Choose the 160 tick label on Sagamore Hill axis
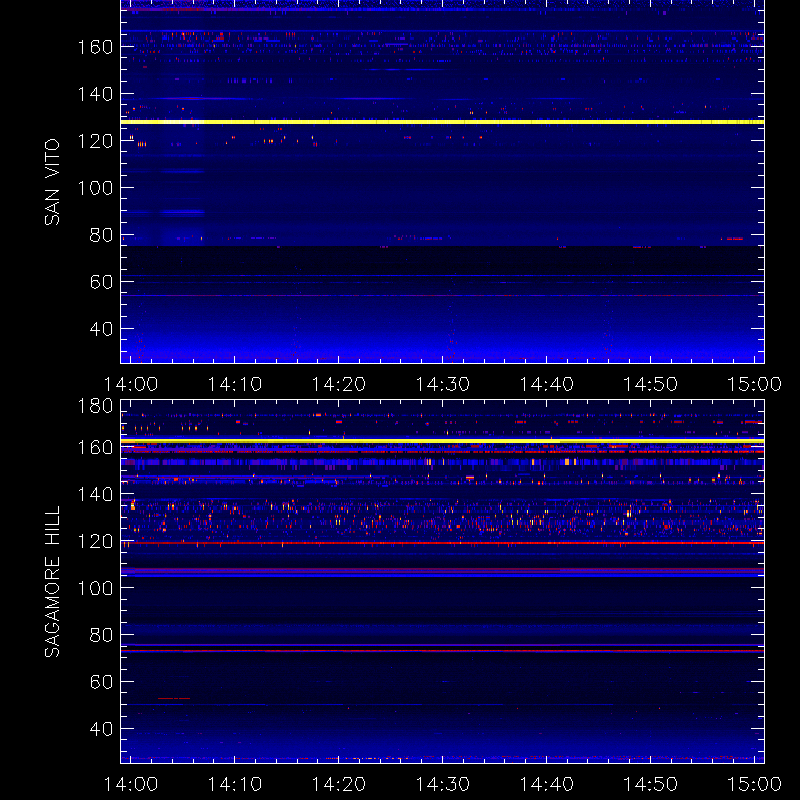This screenshot has height=800, width=800. click(95, 447)
